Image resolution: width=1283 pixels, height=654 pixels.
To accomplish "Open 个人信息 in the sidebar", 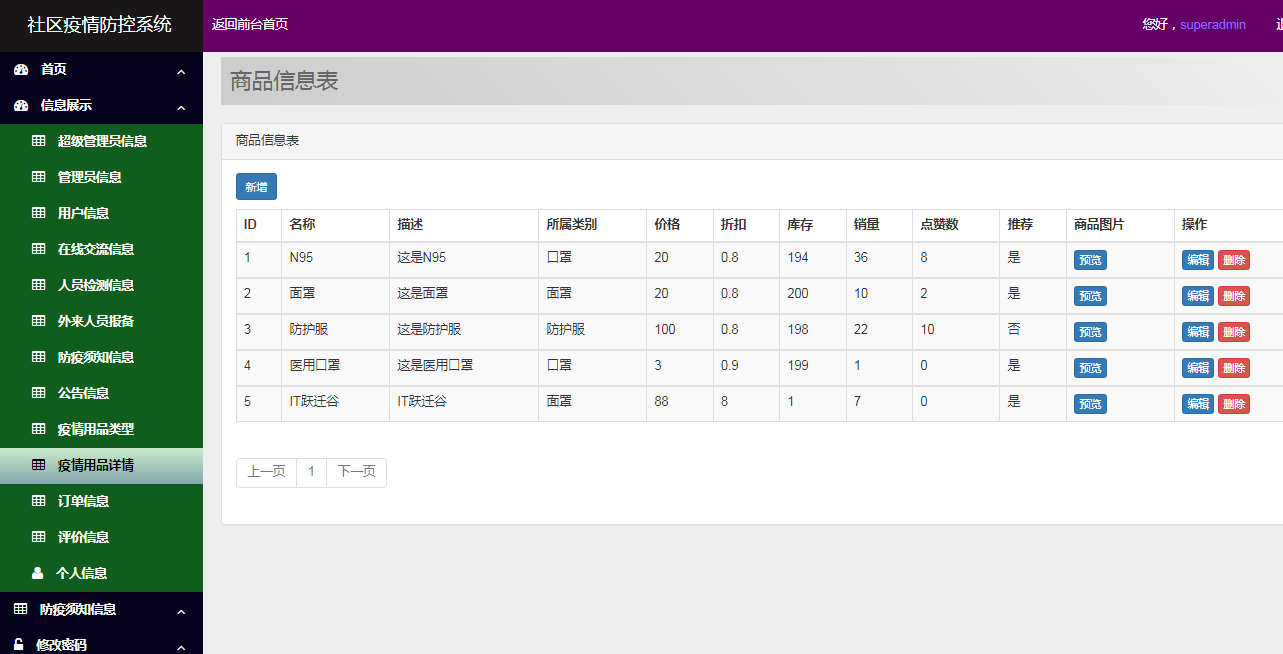I will tap(101, 573).
